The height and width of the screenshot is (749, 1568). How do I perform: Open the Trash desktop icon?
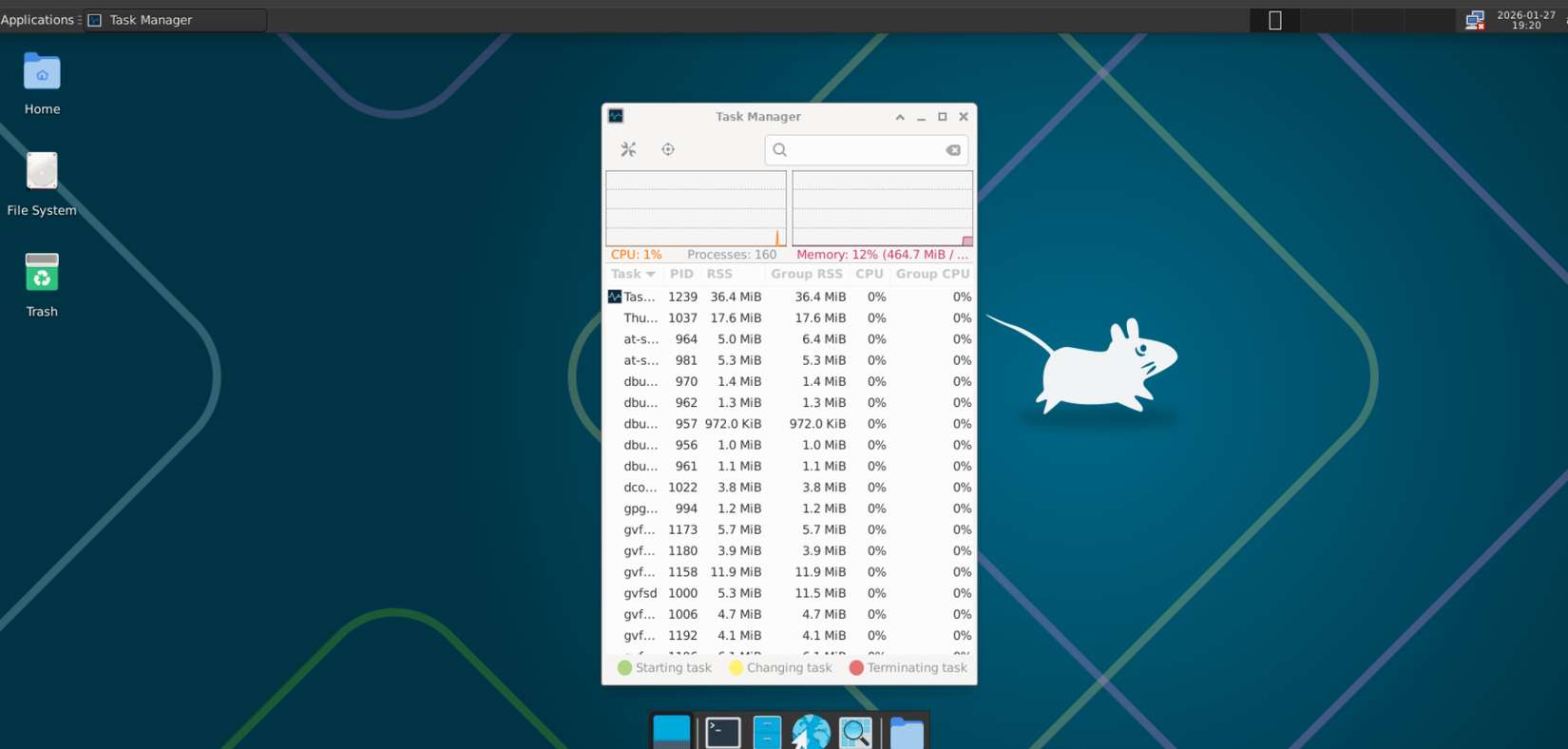[x=42, y=283]
